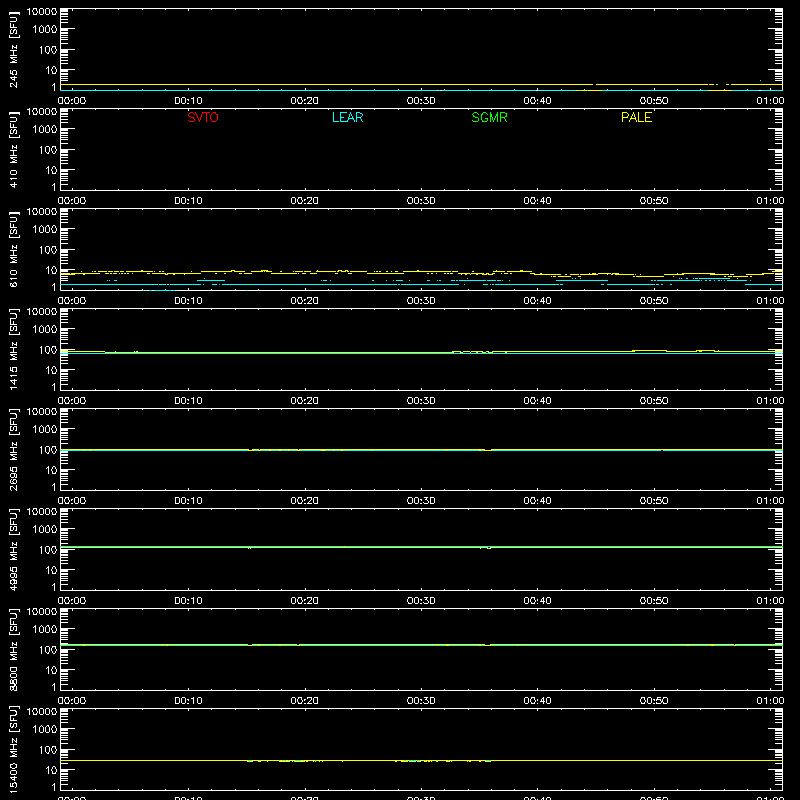
Task: Click the green SGMR legend label
Action: coord(489,117)
